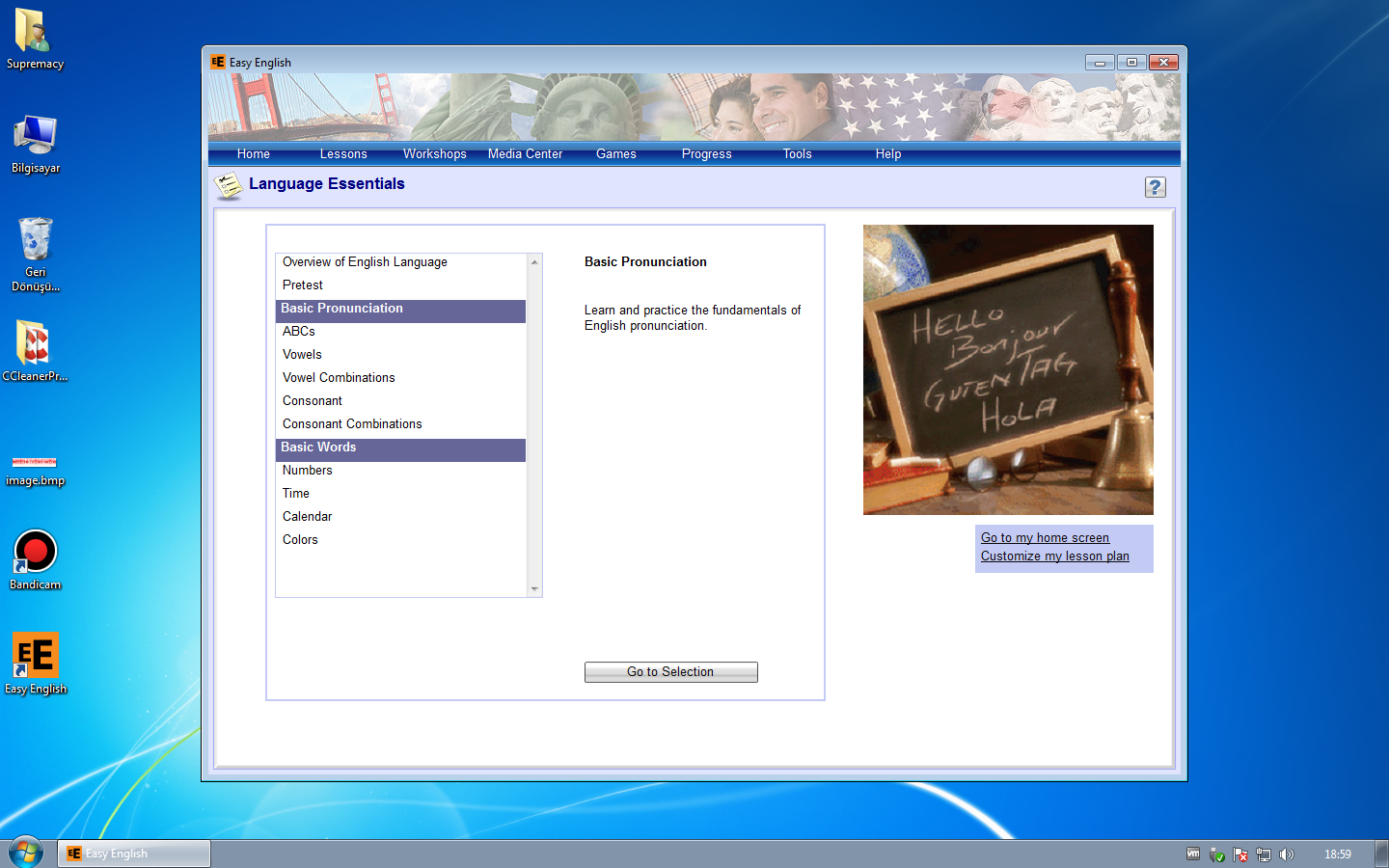Select Vowel Combinations in the lesson list

pyautogui.click(x=339, y=378)
